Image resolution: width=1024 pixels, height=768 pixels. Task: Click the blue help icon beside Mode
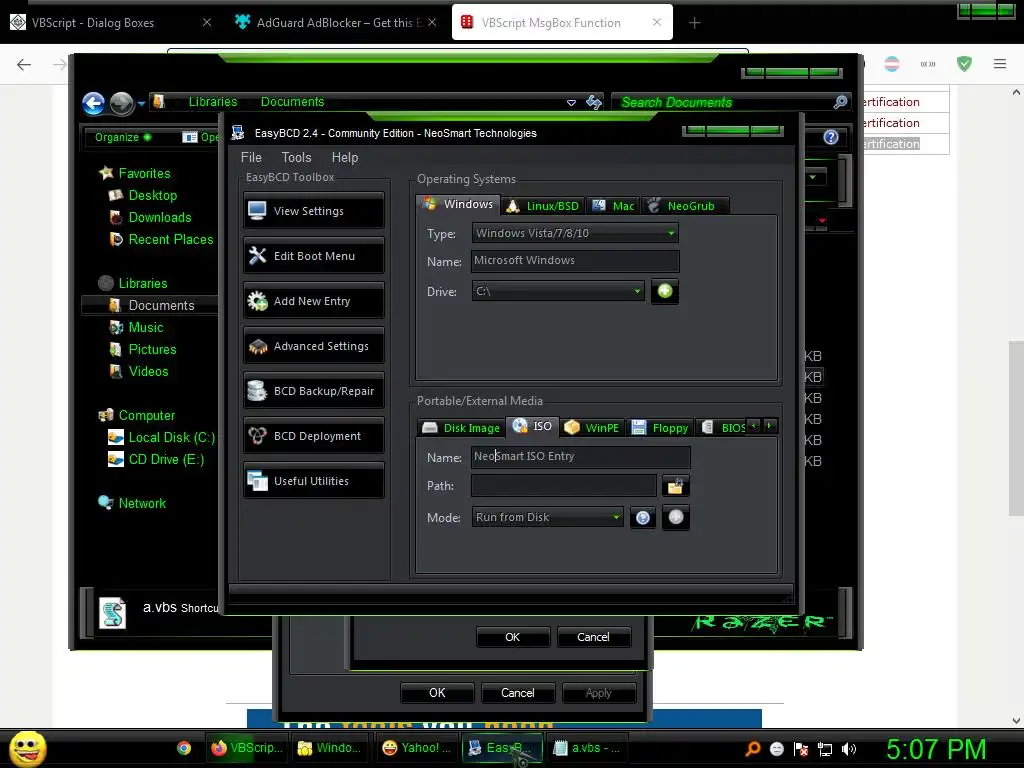tap(643, 518)
